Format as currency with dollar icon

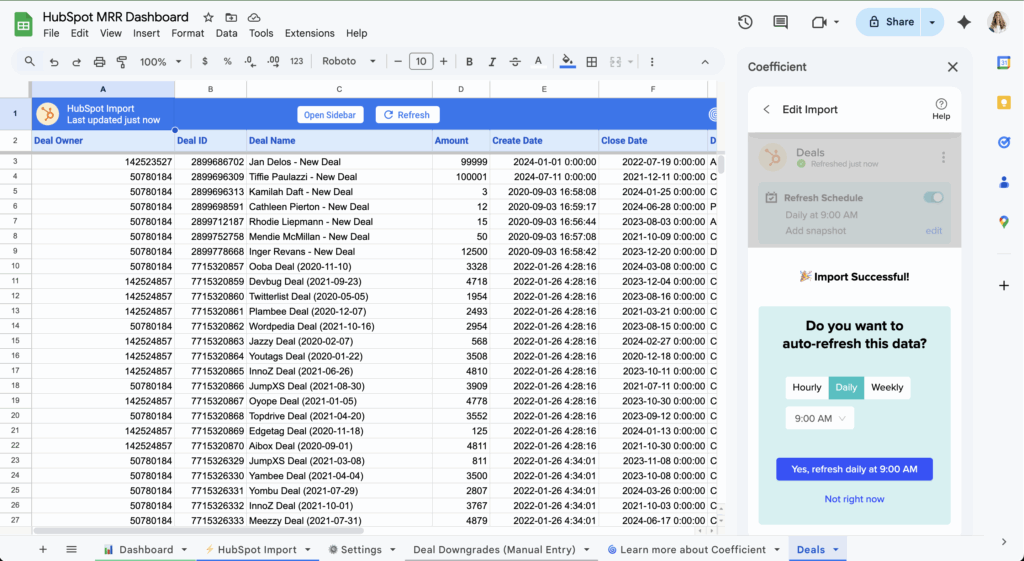(x=205, y=61)
